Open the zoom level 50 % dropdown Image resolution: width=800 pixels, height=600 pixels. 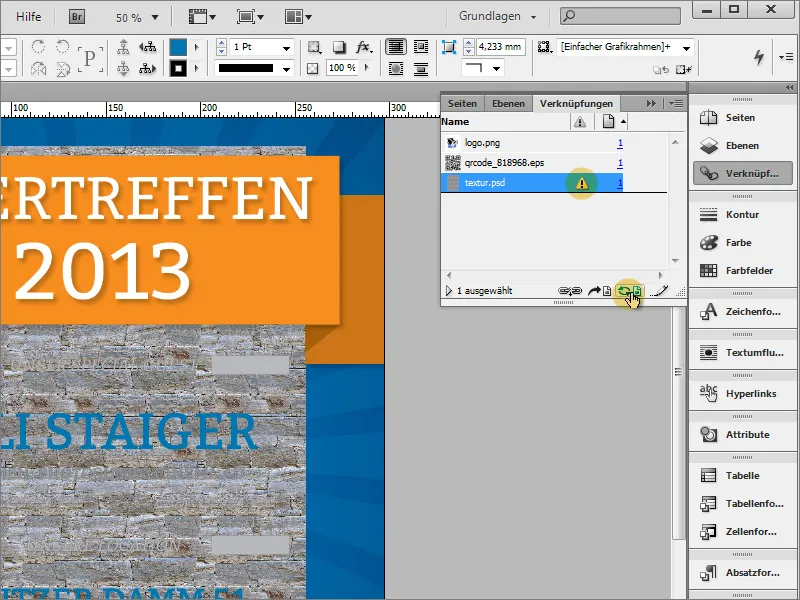155,17
